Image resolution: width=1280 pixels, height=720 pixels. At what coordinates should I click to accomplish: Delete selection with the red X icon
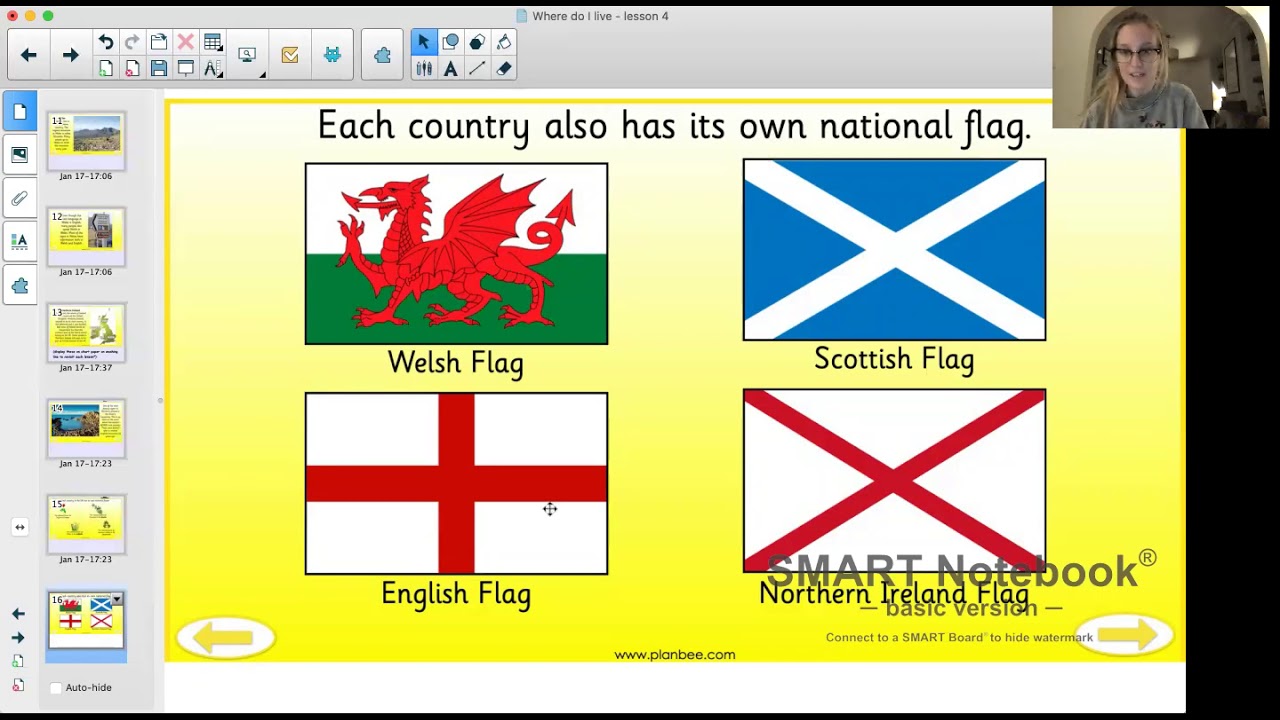pos(185,42)
